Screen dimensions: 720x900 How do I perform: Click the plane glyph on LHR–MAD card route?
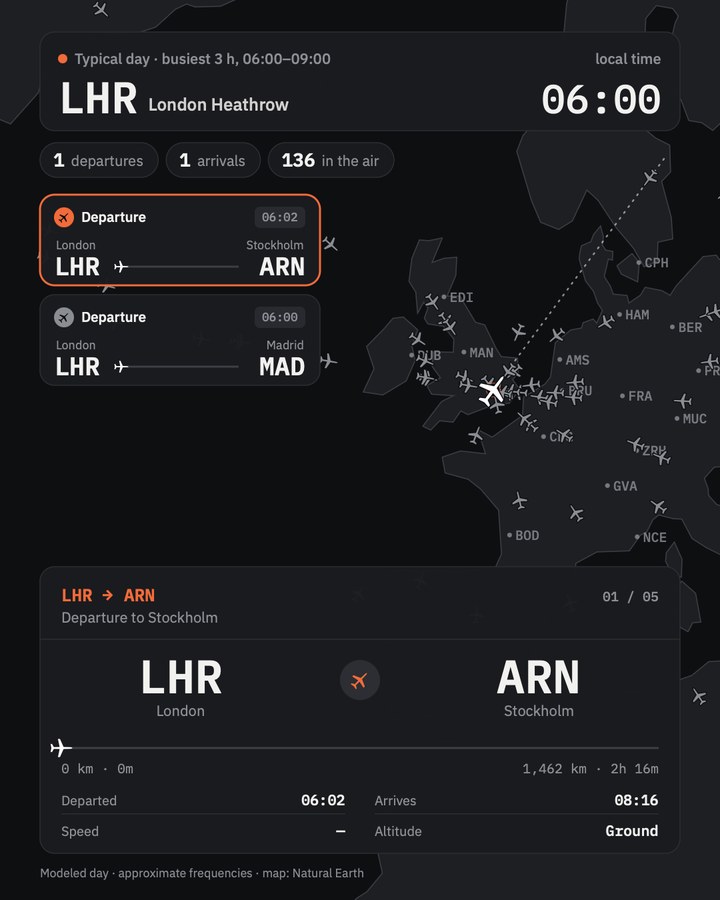coord(121,367)
